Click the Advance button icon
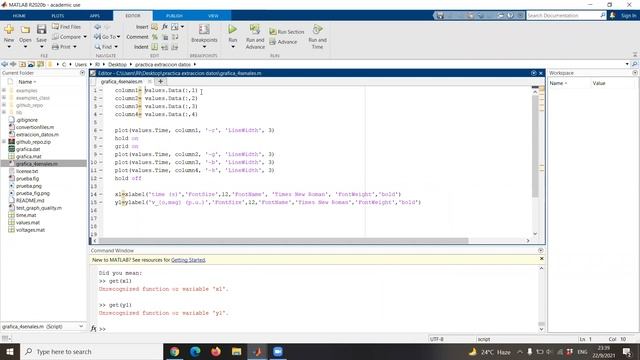The image size is (640, 360). 273,42
